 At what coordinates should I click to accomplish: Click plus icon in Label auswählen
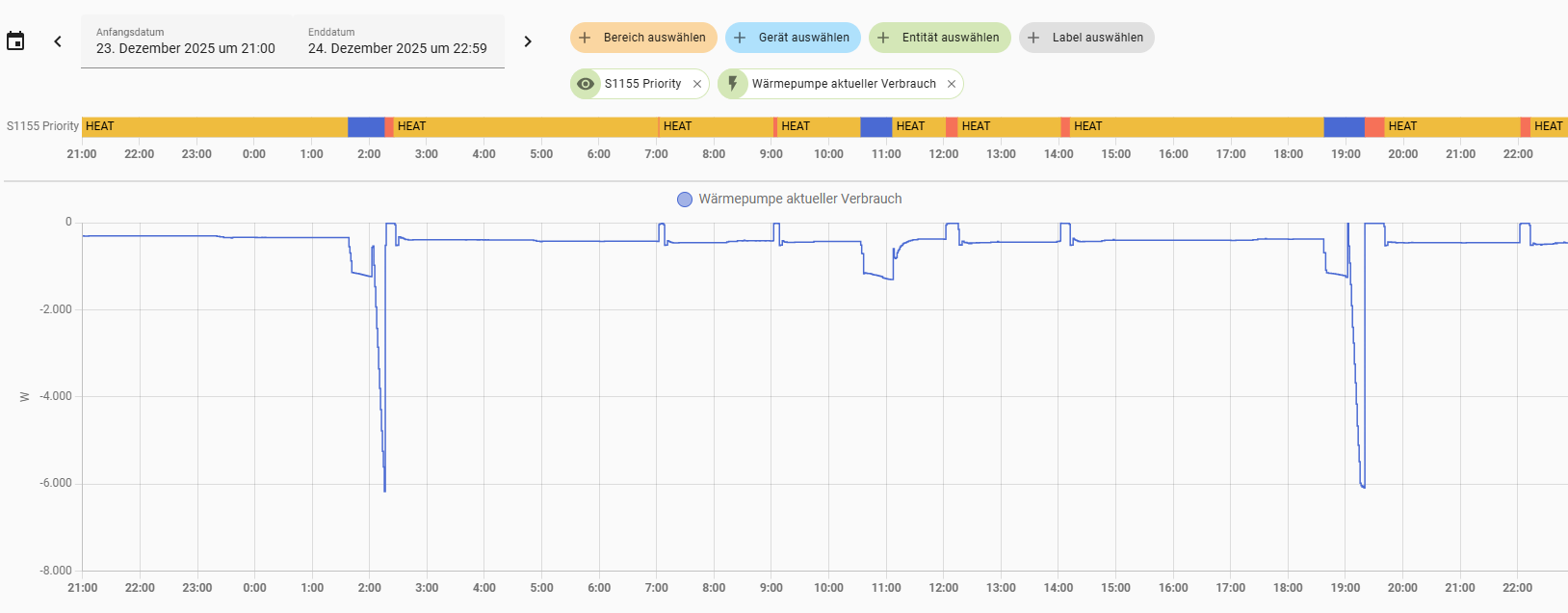1033,38
